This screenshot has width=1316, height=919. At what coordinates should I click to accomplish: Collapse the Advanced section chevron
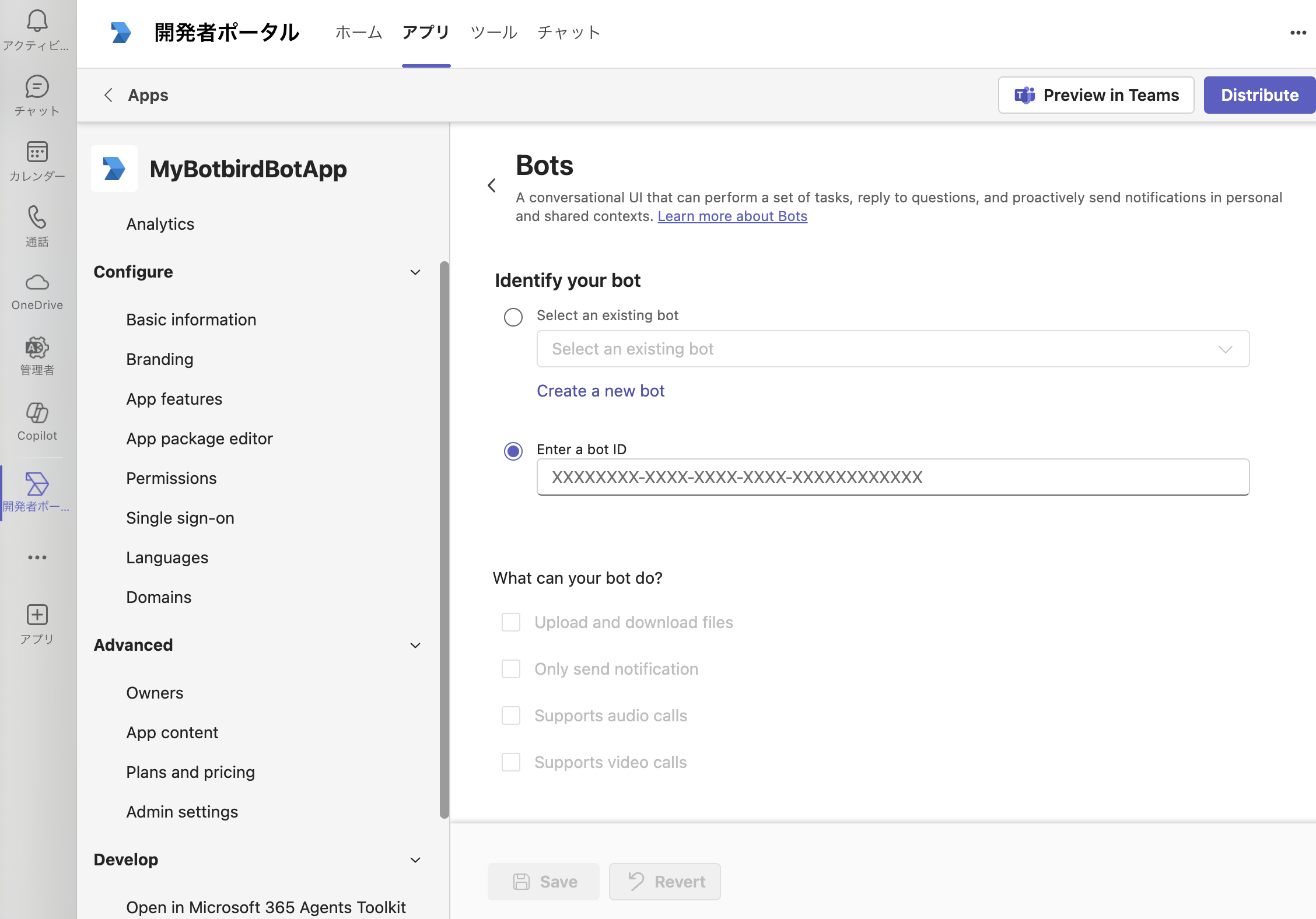[415, 646]
